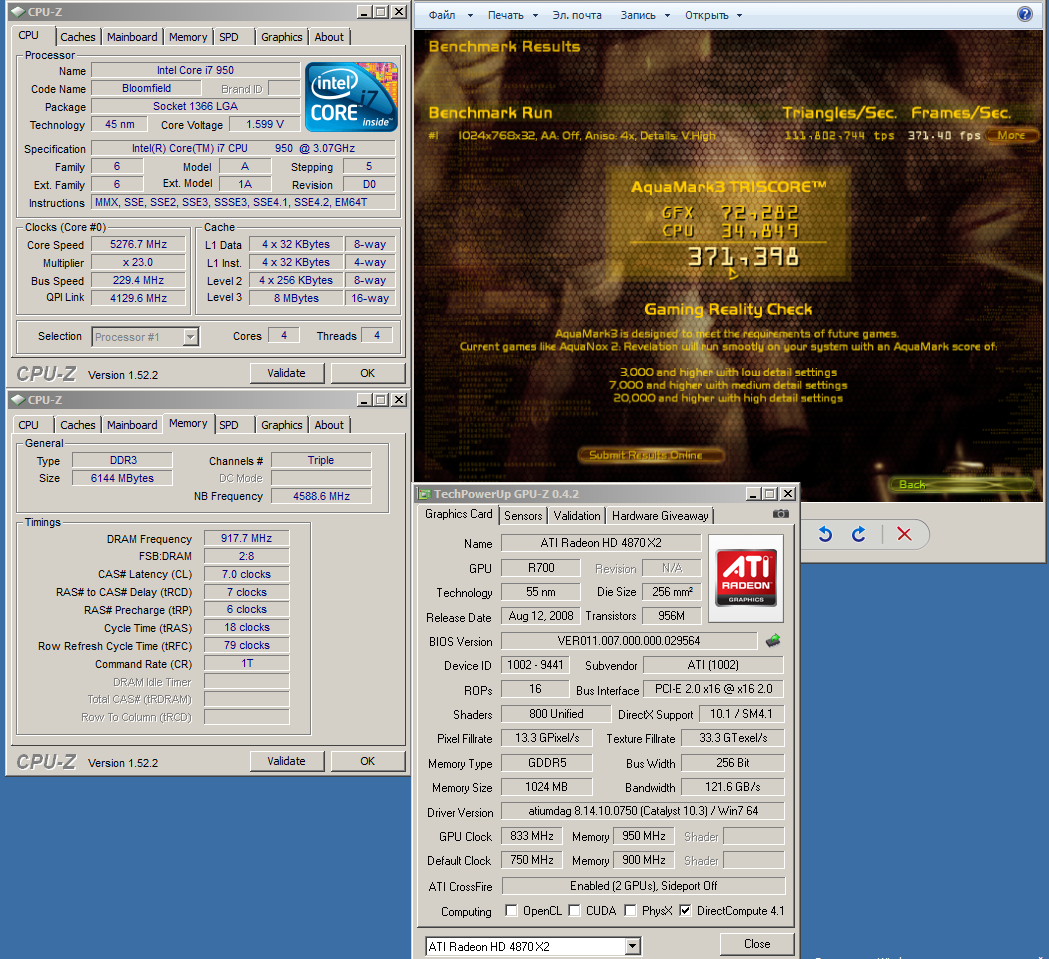The image size is (1049, 959).
Task: Click ATI CrossFire Enabled status field
Action: 643,886
